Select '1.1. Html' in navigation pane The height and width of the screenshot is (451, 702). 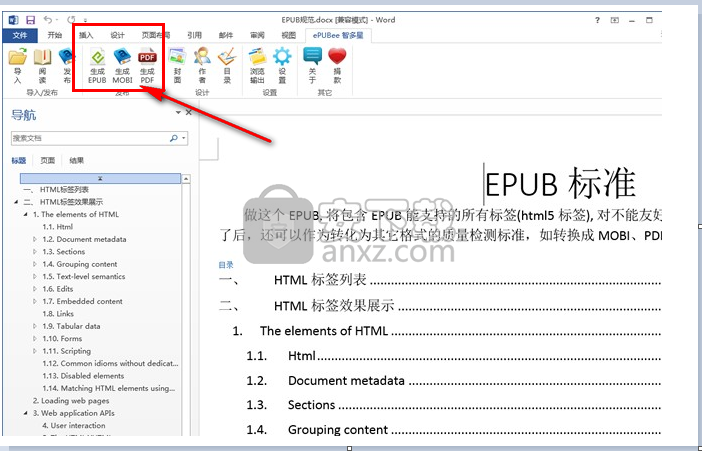pos(57,227)
